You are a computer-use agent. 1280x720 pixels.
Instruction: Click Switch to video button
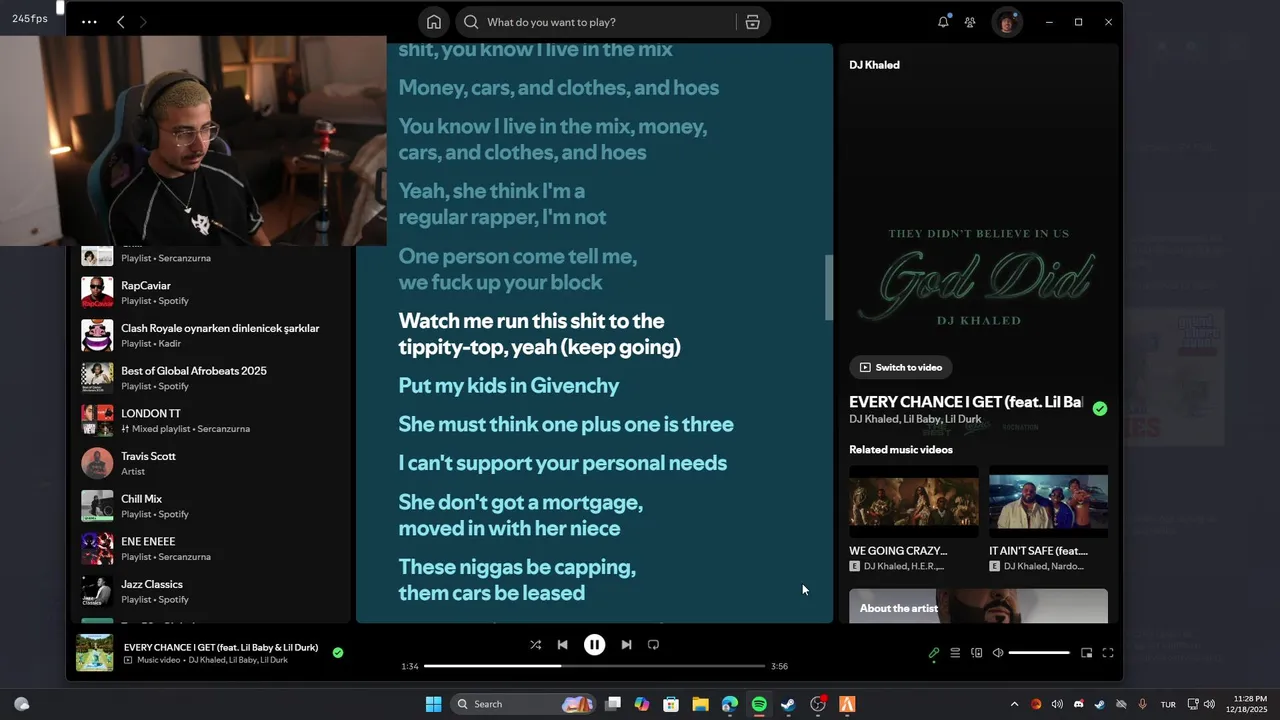click(x=901, y=367)
